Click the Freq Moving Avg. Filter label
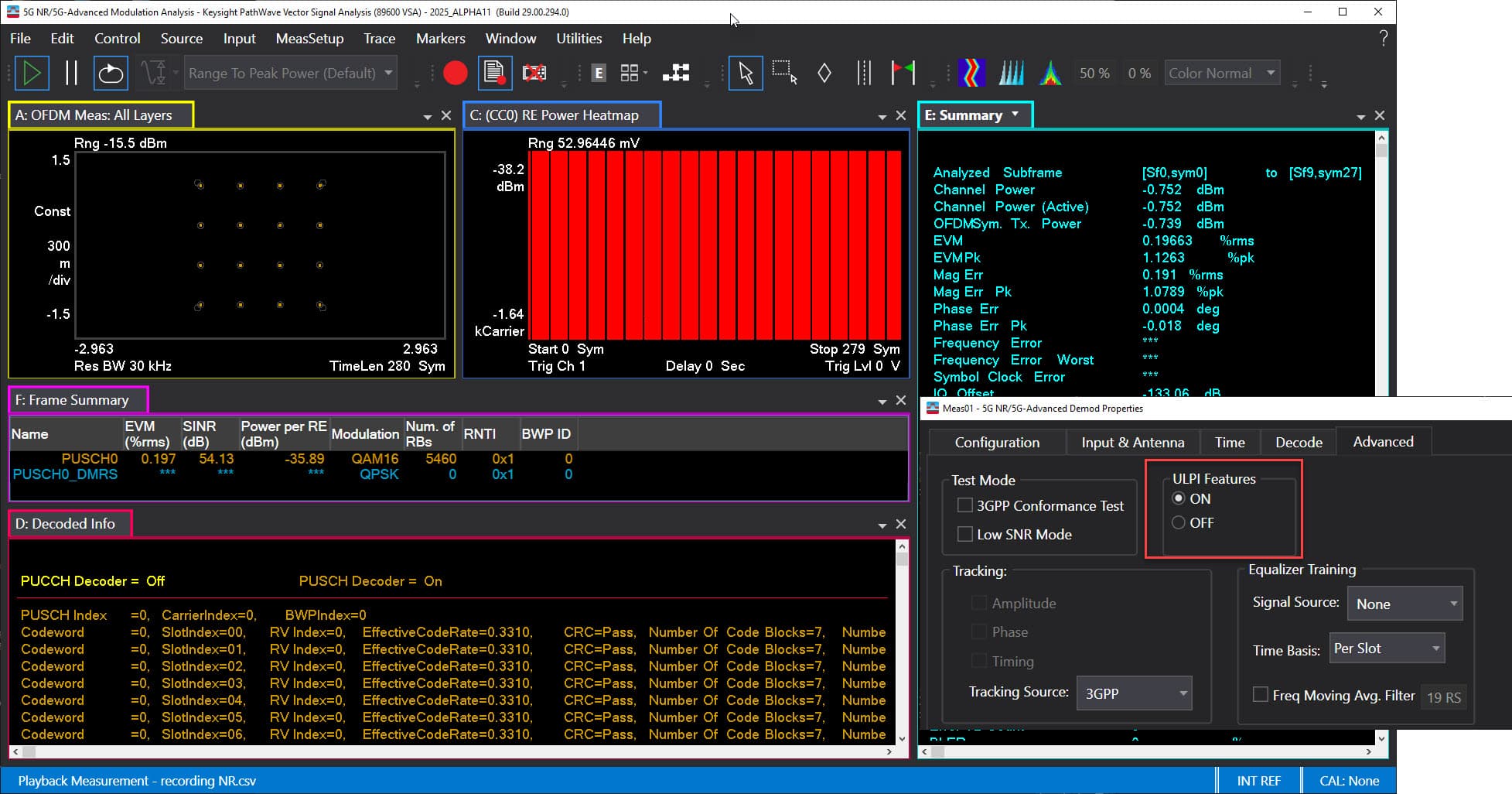 tap(1343, 696)
